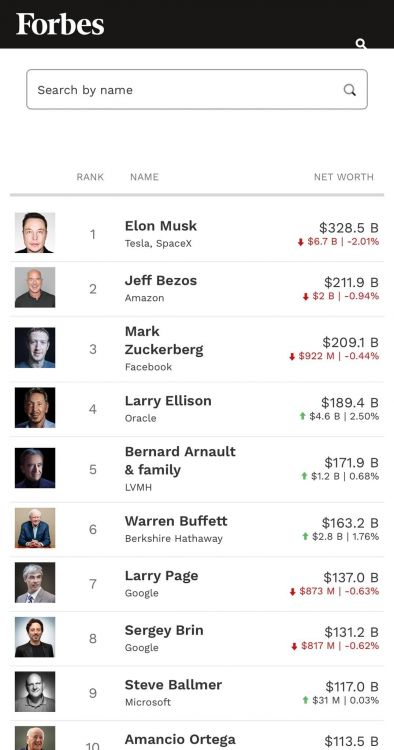
Task: Focus the Search by name field
Action: (x=197, y=89)
